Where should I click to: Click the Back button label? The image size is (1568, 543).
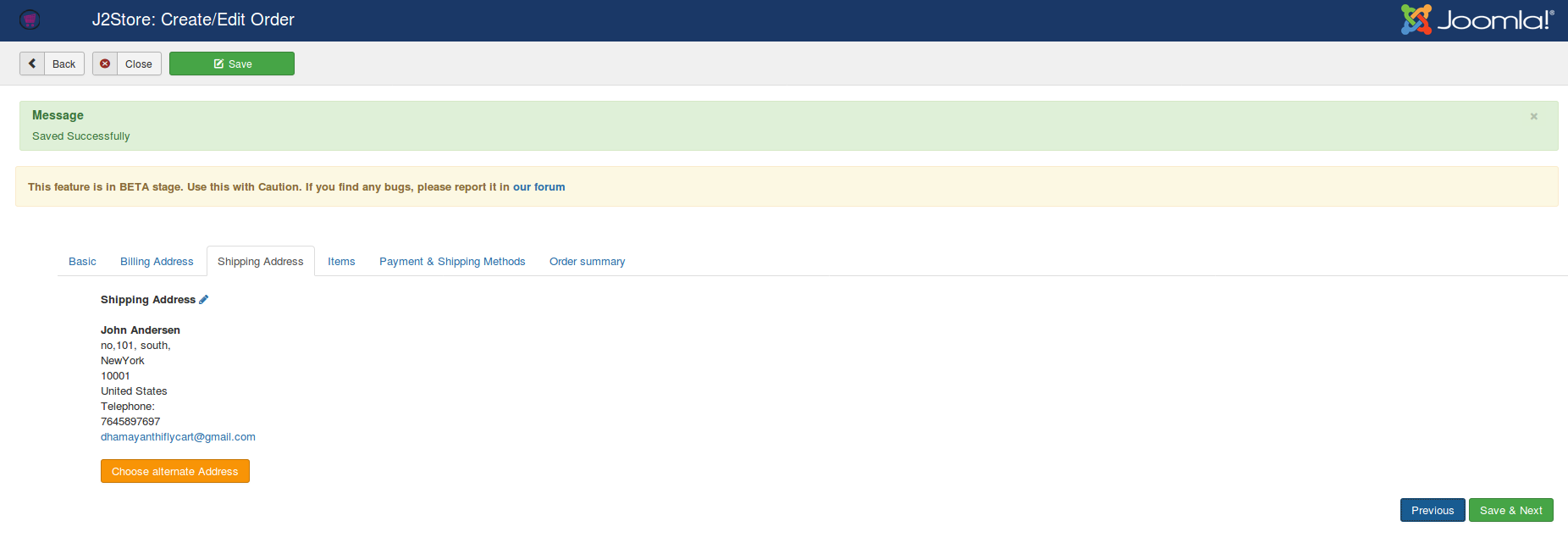pos(64,64)
